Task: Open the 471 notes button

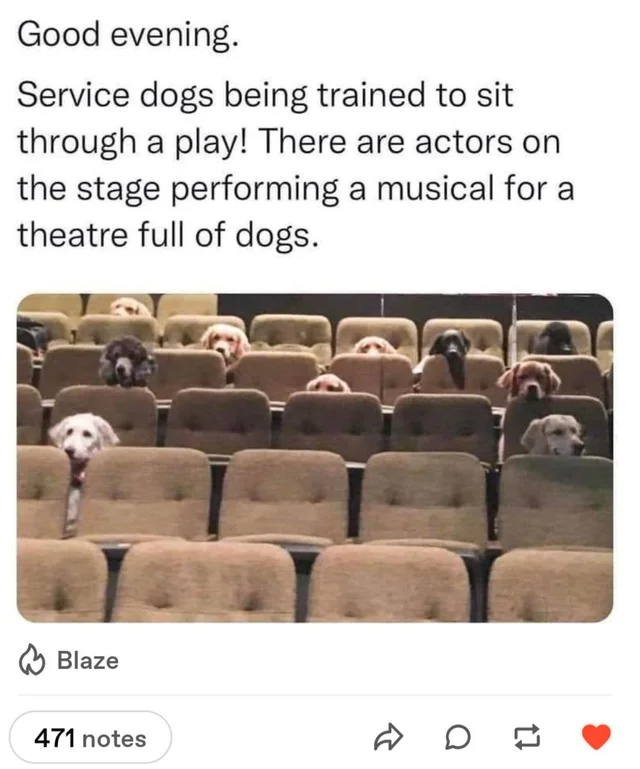Action: click(x=90, y=738)
